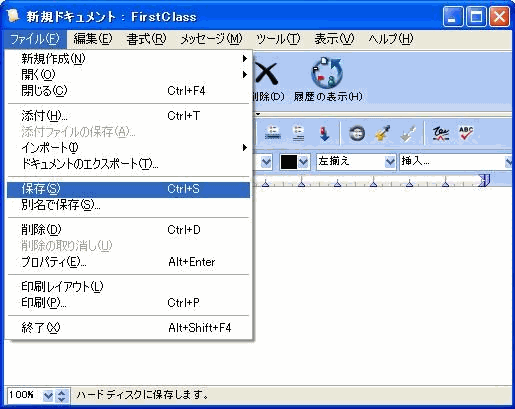Click the 履歴の表示 history icon
This screenshot has width=515, height=409.
pos(327,72)
